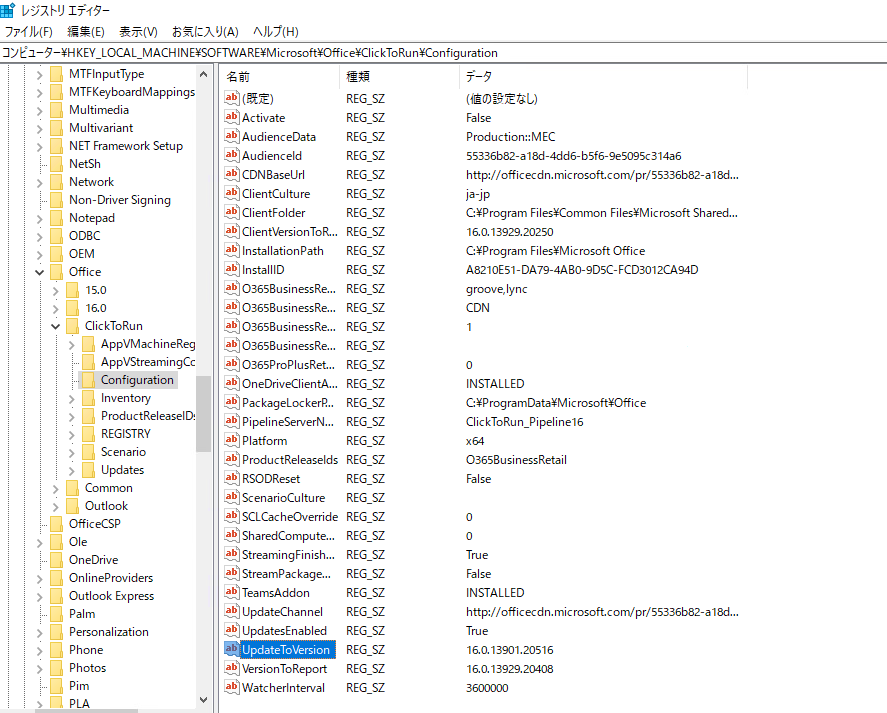Click the 種類 column header
This screenshot has width=887, height=713.
point(400,76)
